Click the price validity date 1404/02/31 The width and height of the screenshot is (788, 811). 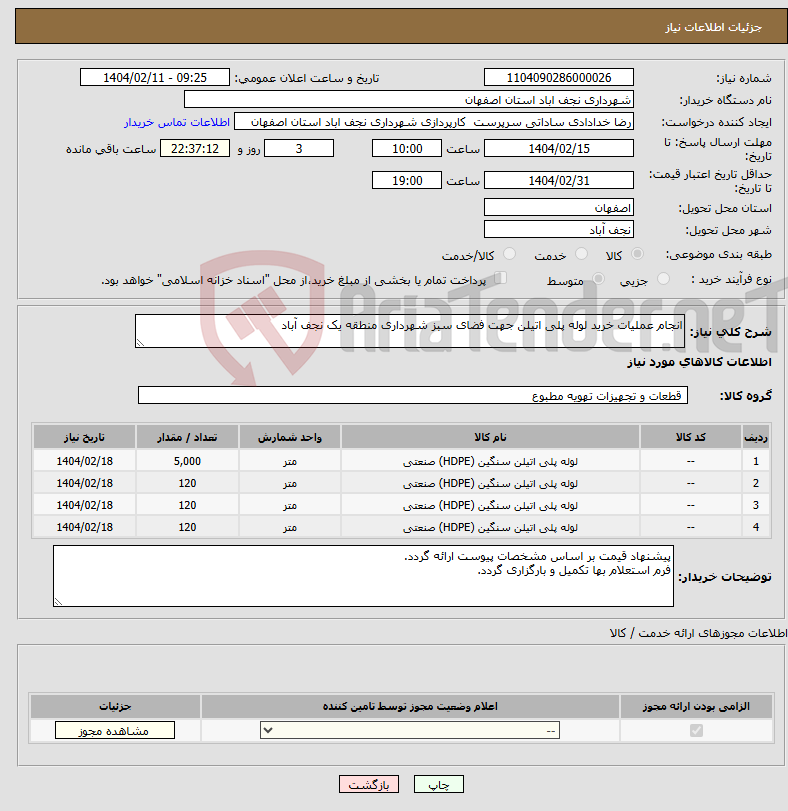pos(558,181)
